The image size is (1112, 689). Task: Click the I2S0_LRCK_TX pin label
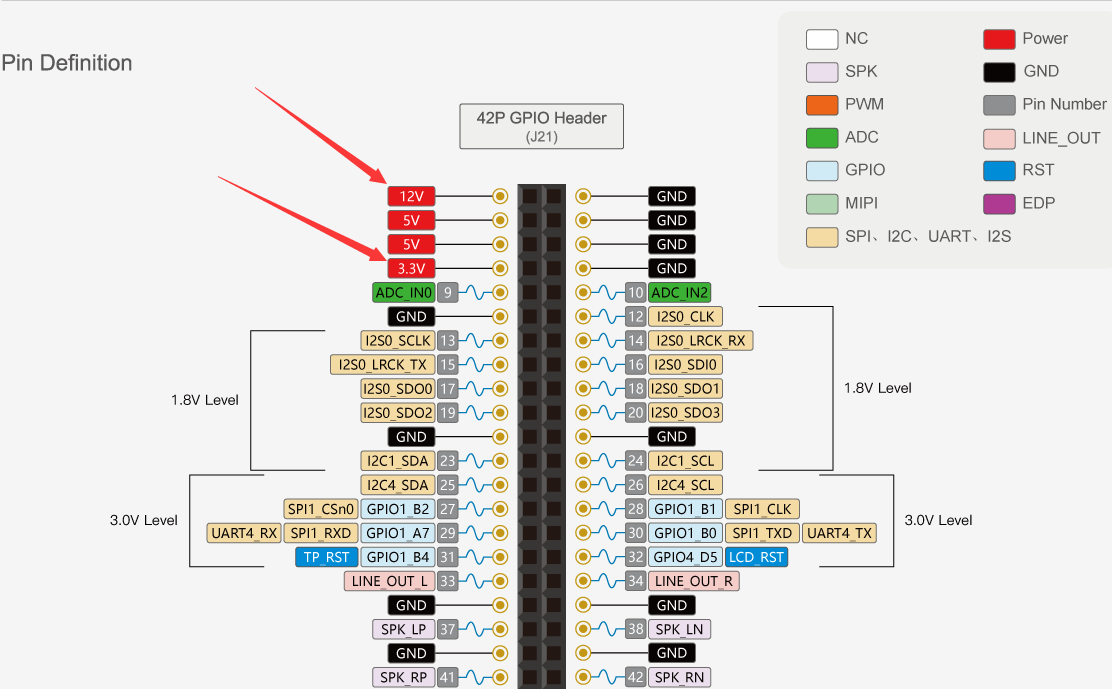382,365
